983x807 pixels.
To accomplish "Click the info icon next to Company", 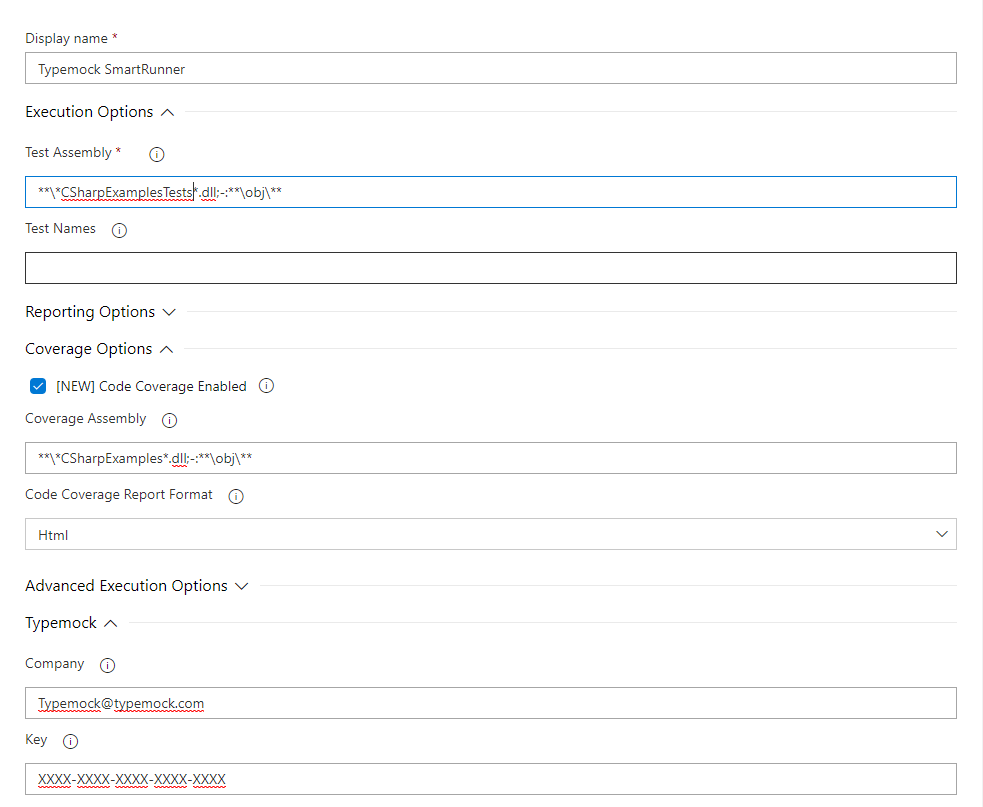I will tap(108, 665).
